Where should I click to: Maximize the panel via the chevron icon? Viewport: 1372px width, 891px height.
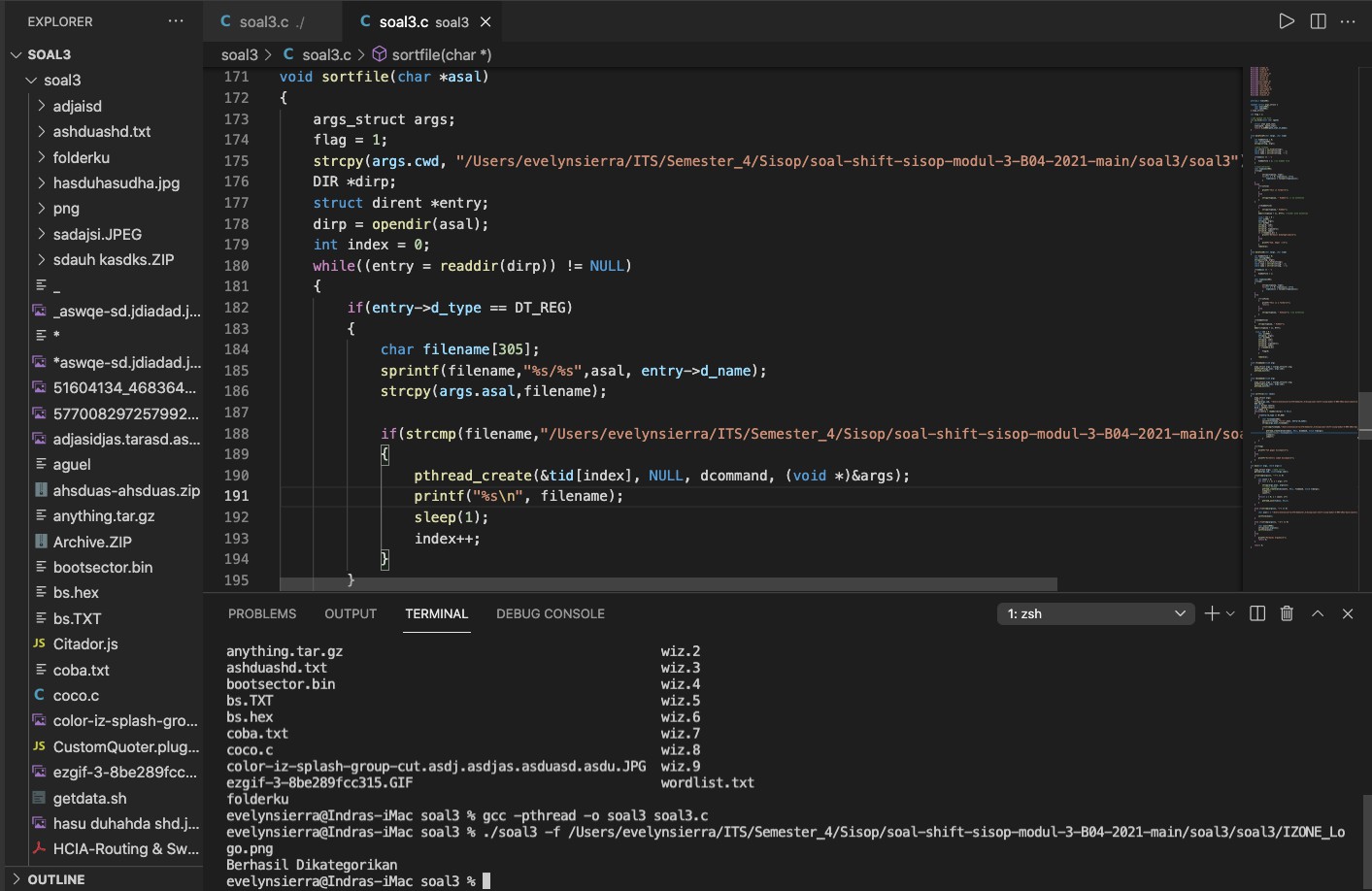(x=1318, y=613)
